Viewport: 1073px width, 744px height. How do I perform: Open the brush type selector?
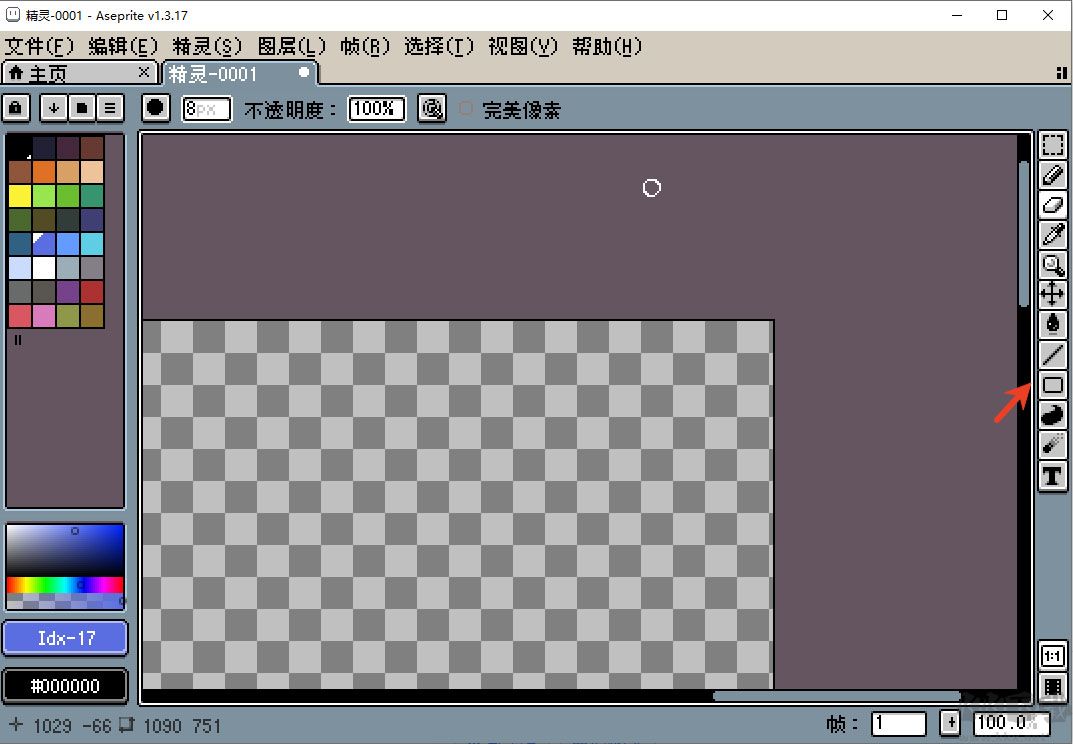tap(155, 107)
